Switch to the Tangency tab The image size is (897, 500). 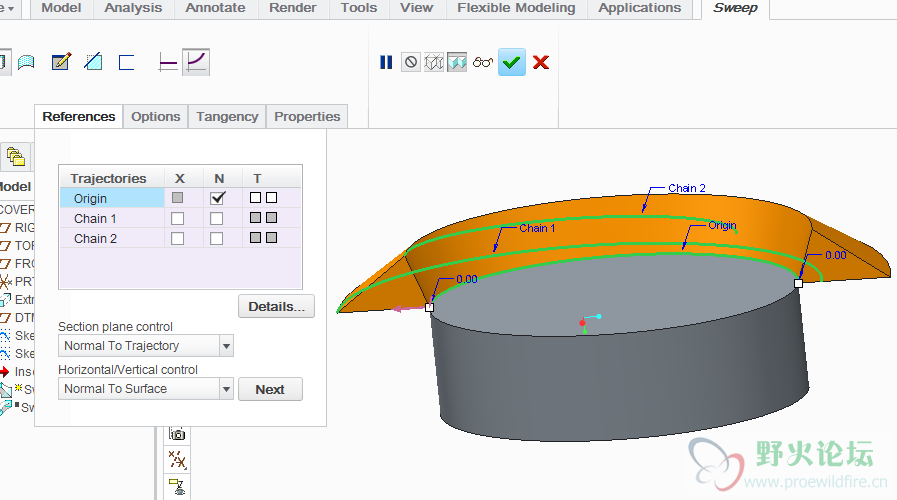tap(227, 117)
